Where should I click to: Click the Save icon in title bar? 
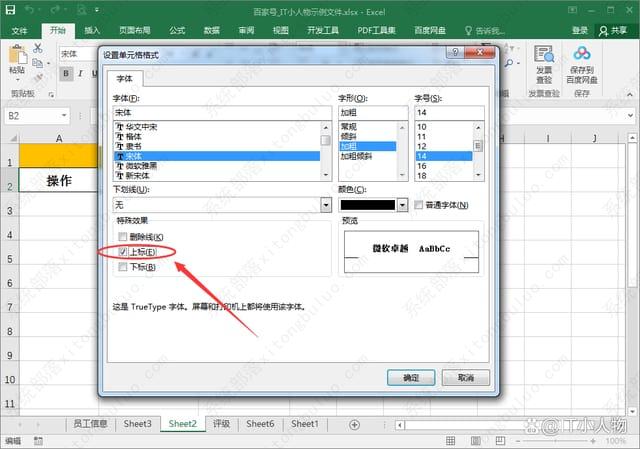click(x=11, y=11)
